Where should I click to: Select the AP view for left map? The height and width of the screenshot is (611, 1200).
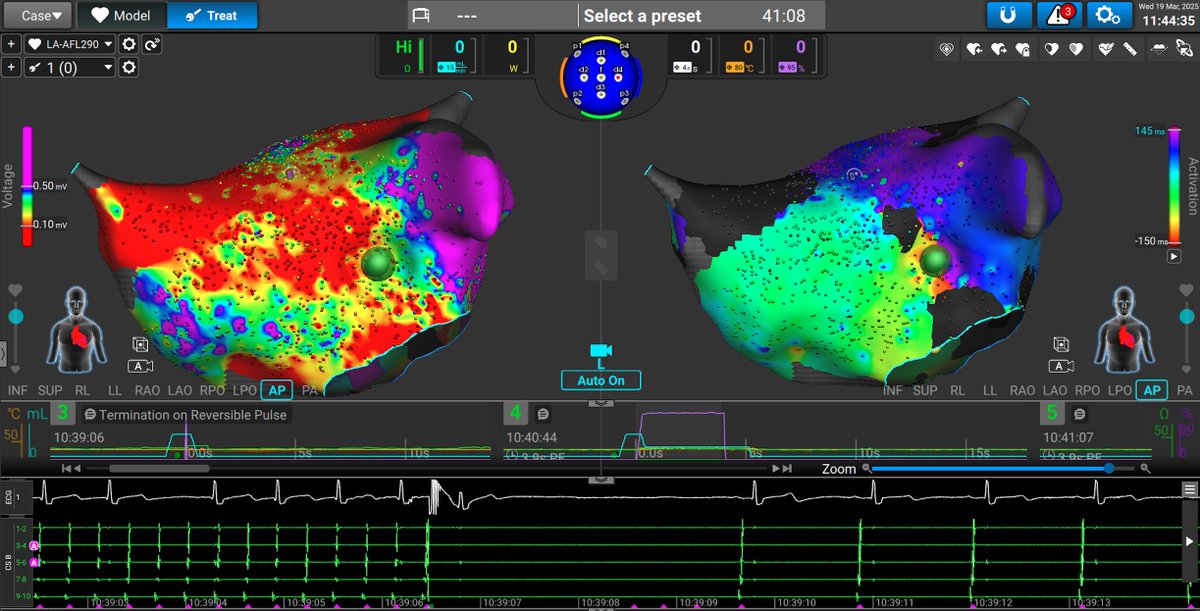click(x=275, y=390)
